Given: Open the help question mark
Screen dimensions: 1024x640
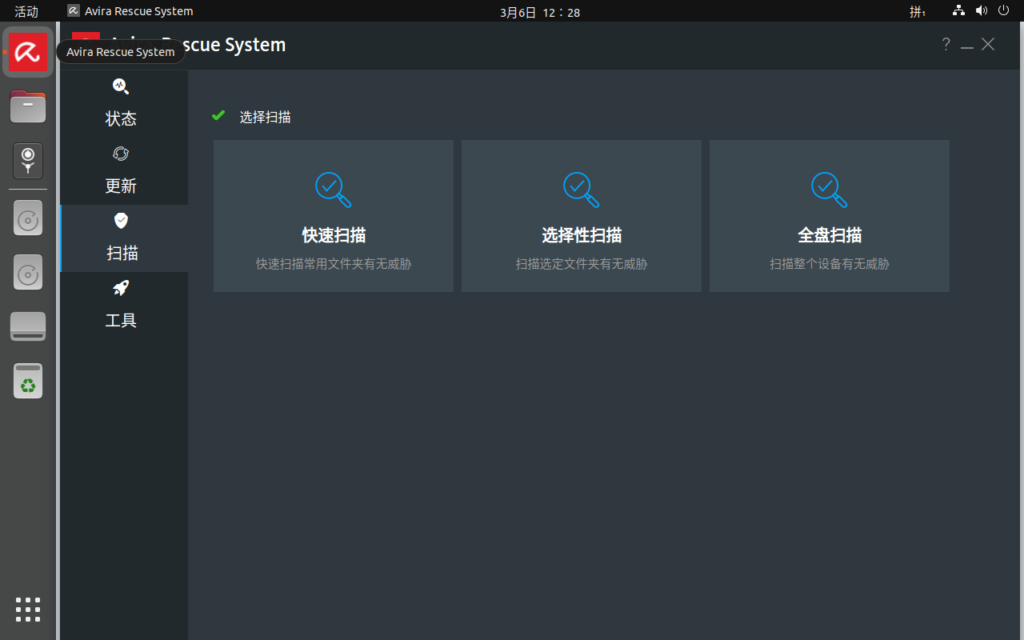Looking at the screenshot, I should [946, 44].
